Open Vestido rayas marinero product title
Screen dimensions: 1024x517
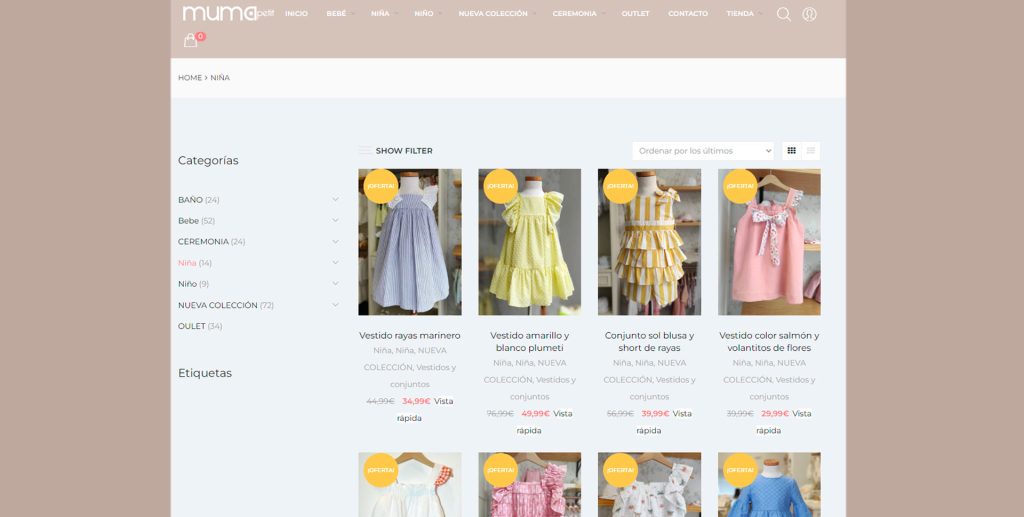tap(409, 336)
